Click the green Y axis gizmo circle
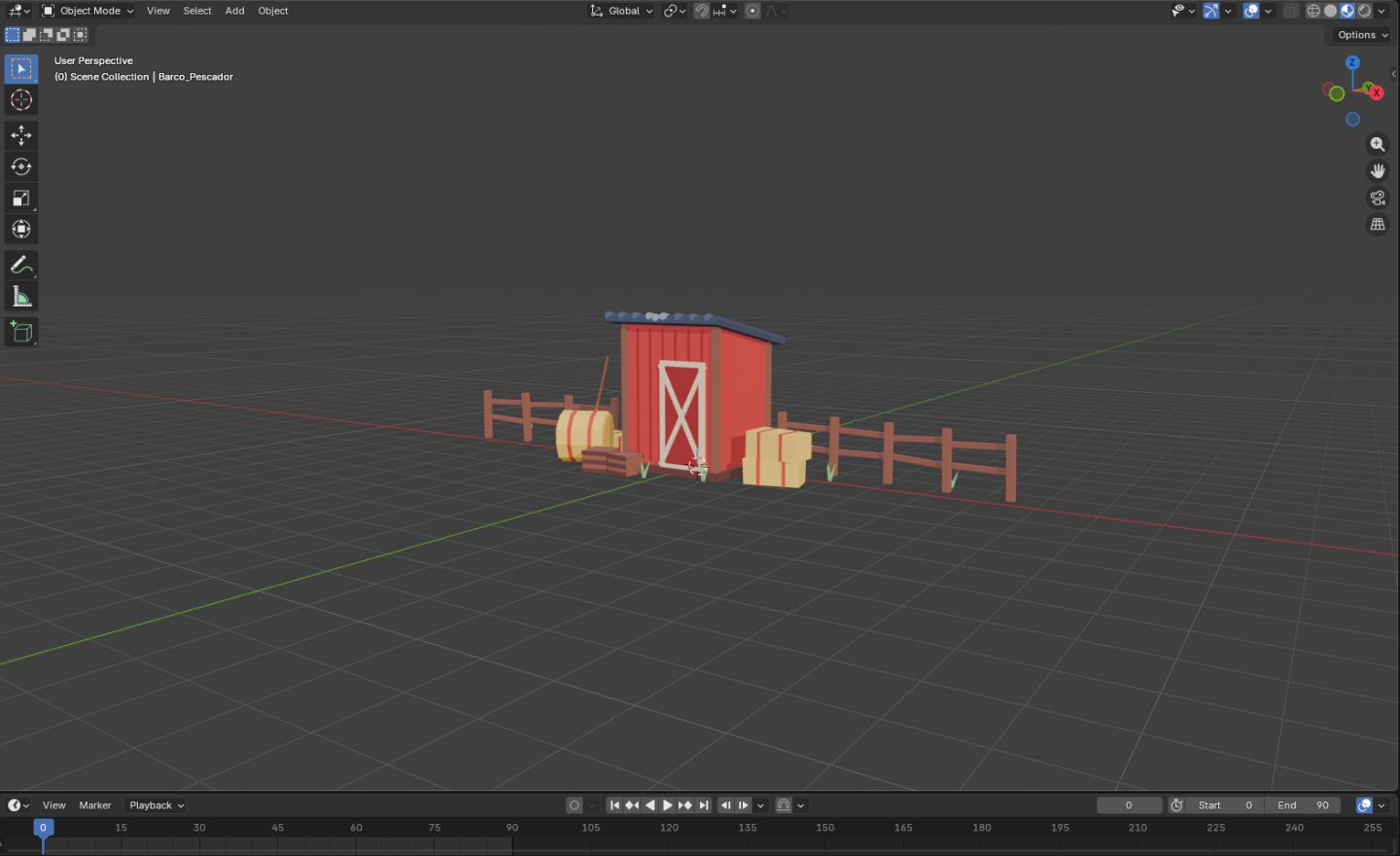 (1336, 93)
